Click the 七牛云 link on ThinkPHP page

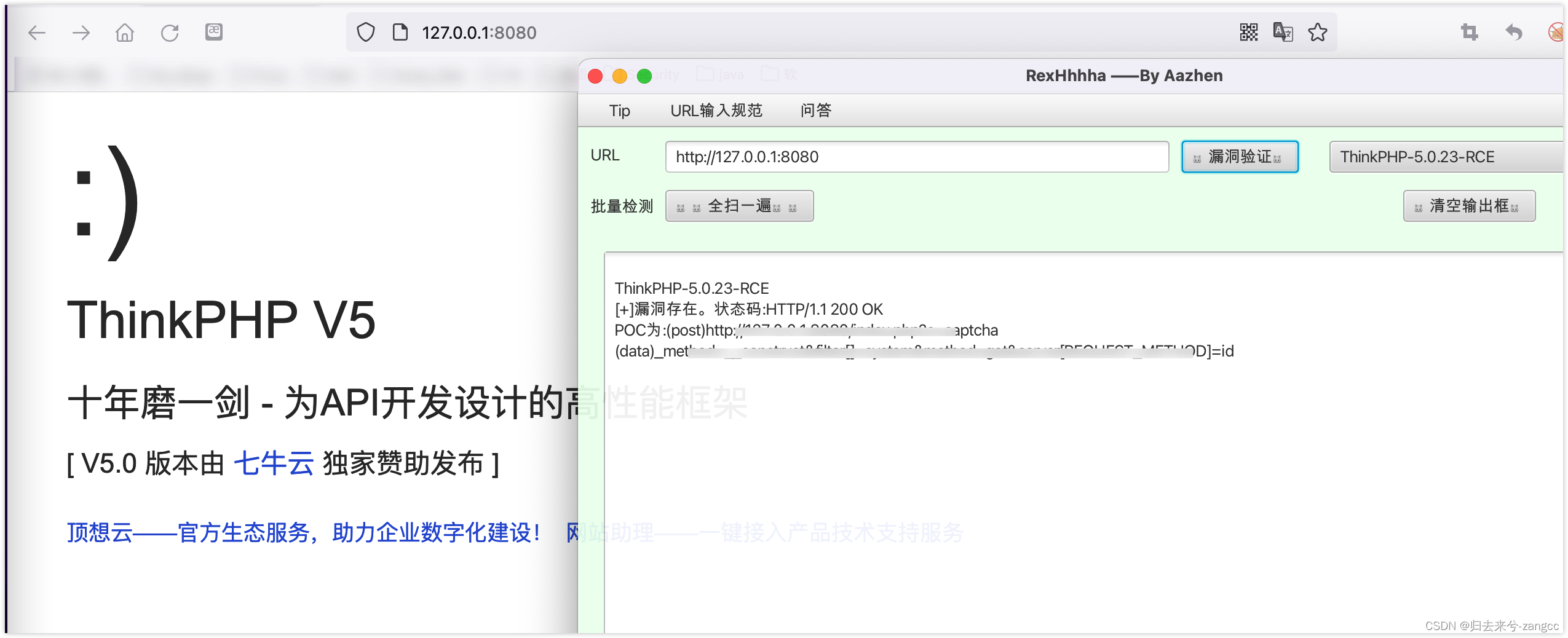click(x=274, y=463)
